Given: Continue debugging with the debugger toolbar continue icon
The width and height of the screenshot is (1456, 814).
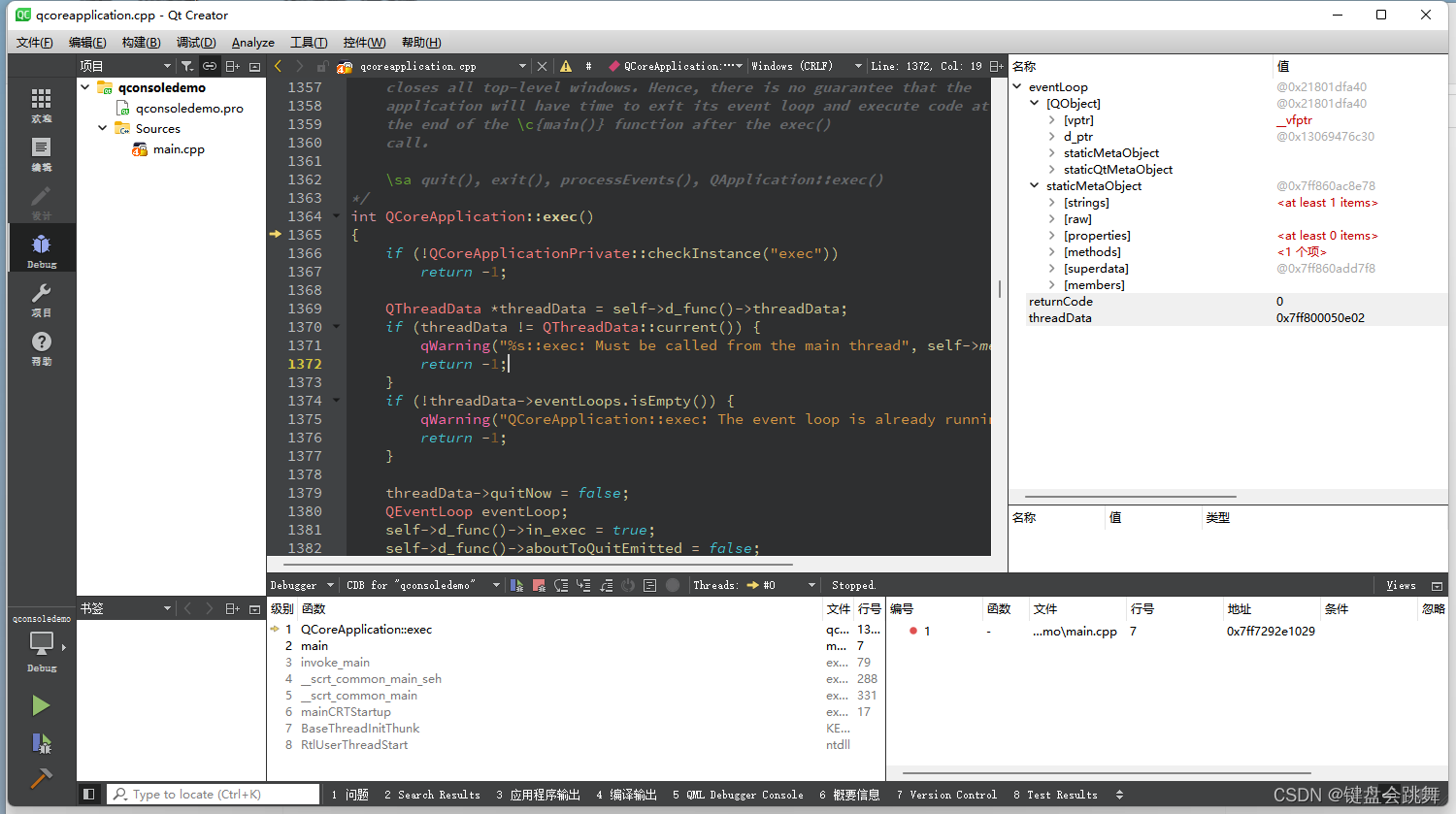Looking at the screenshot, I should [x=516, y=585].
